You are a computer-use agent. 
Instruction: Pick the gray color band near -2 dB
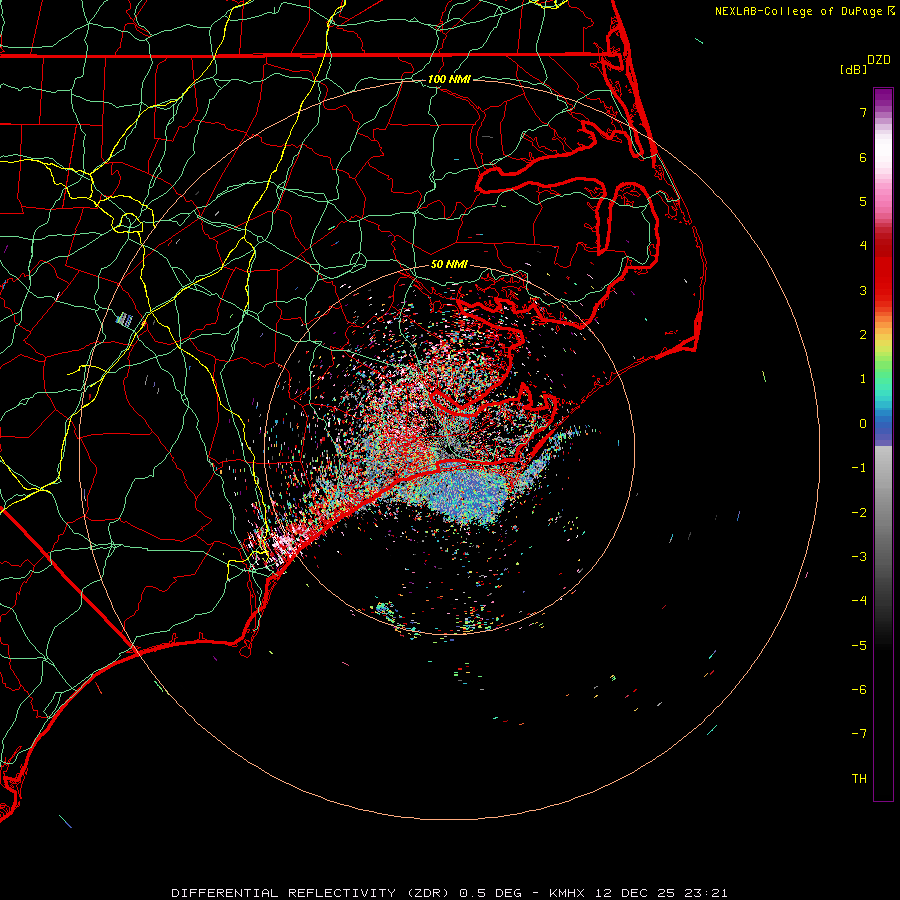(883, 512)
